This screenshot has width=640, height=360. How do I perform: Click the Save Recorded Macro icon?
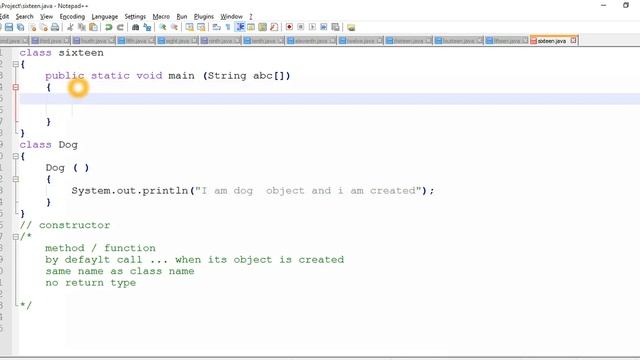coord(335,27)
